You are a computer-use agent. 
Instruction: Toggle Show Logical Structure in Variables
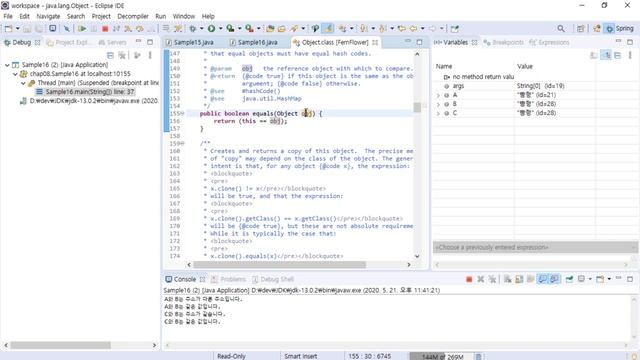(x=606, y=55)
